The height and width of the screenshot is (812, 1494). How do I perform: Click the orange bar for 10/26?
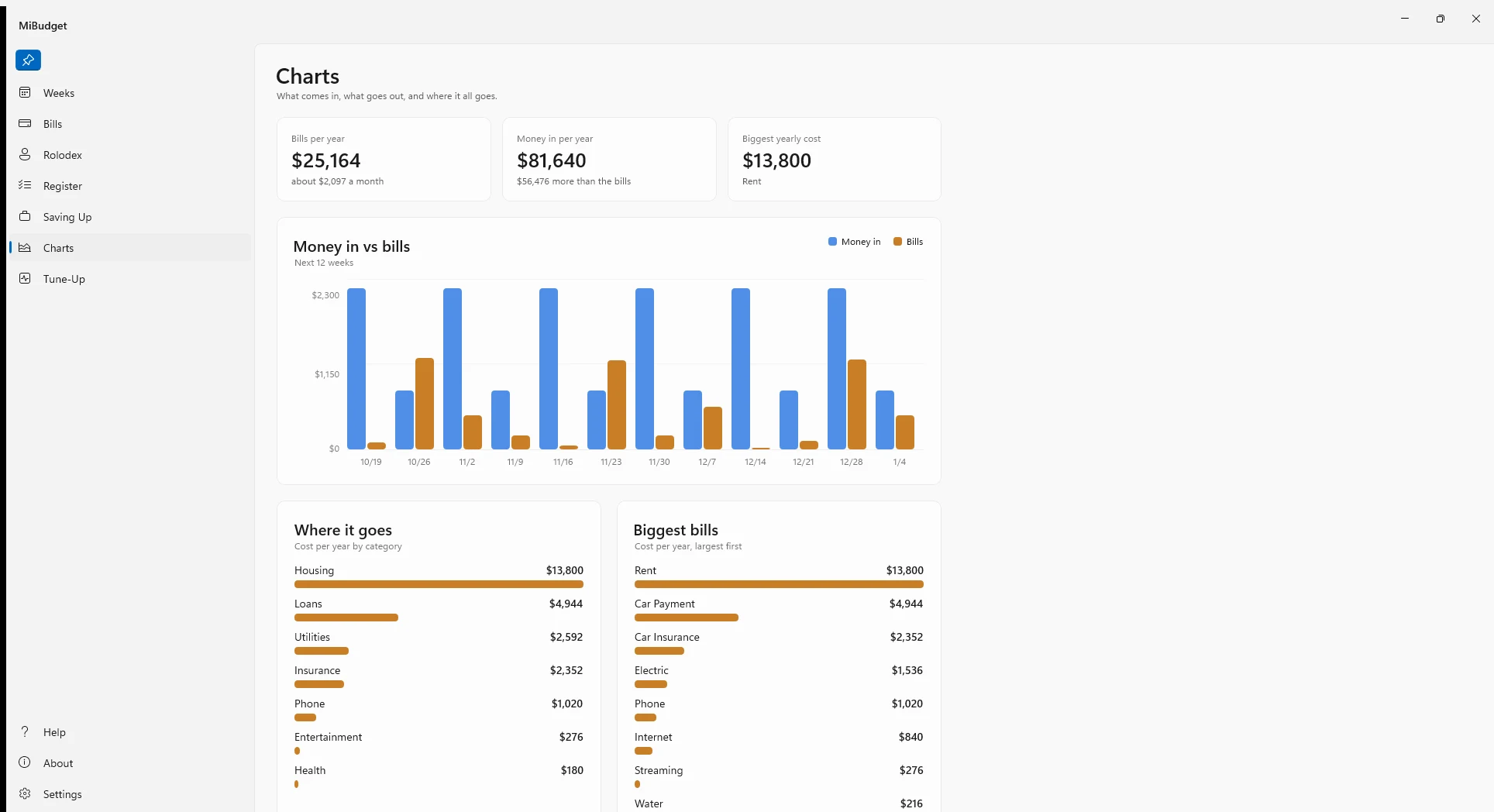click(425, 404)
